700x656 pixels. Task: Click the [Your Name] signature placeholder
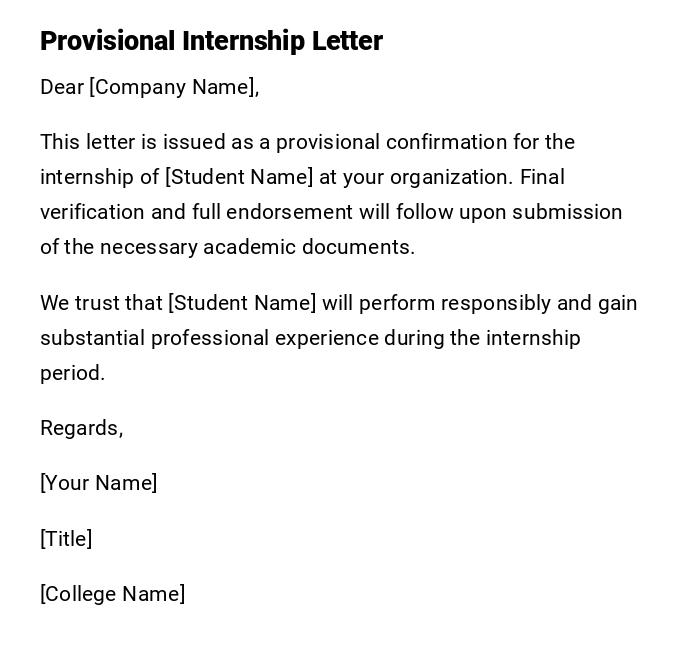(x=98, y=483)
